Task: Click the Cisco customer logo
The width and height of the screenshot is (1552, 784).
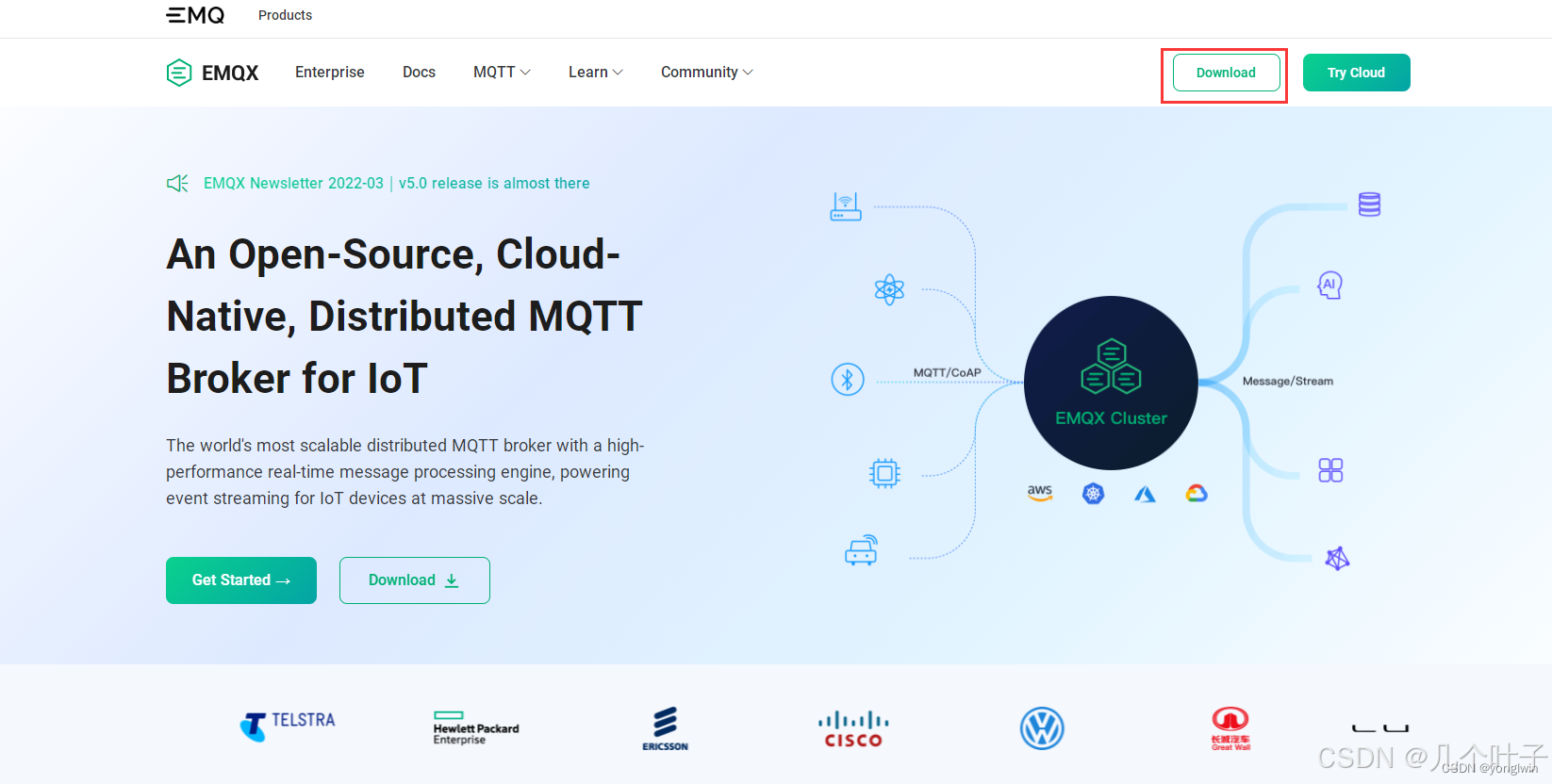Action: [x=853, y=729]
